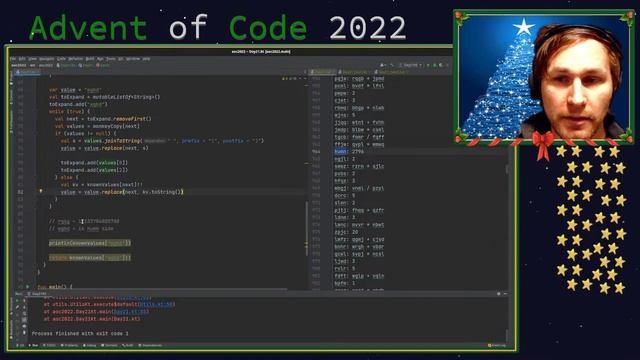Open the Window menu

(133, 59)
